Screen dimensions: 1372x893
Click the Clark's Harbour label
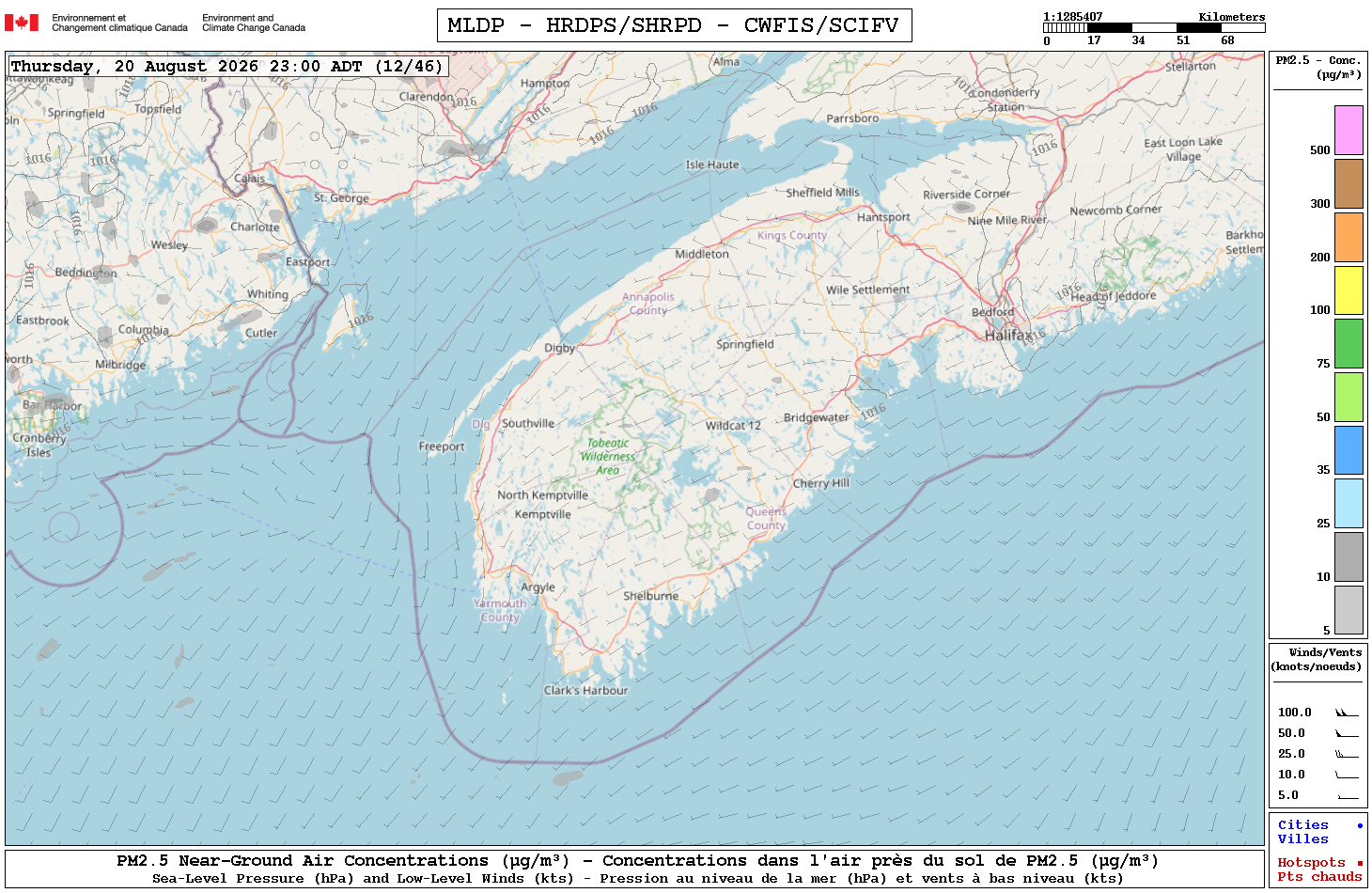[585, 690]
